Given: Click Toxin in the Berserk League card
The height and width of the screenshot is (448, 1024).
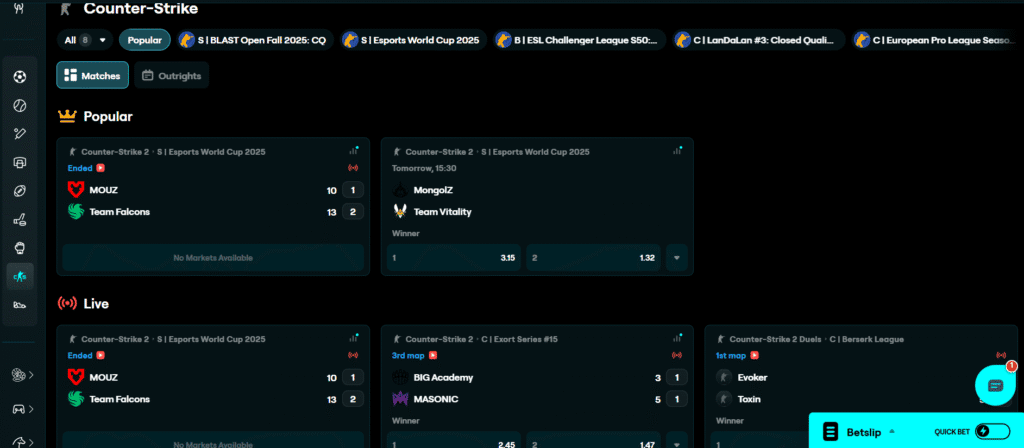Looking at the screenshot, I should click(748, 398).
